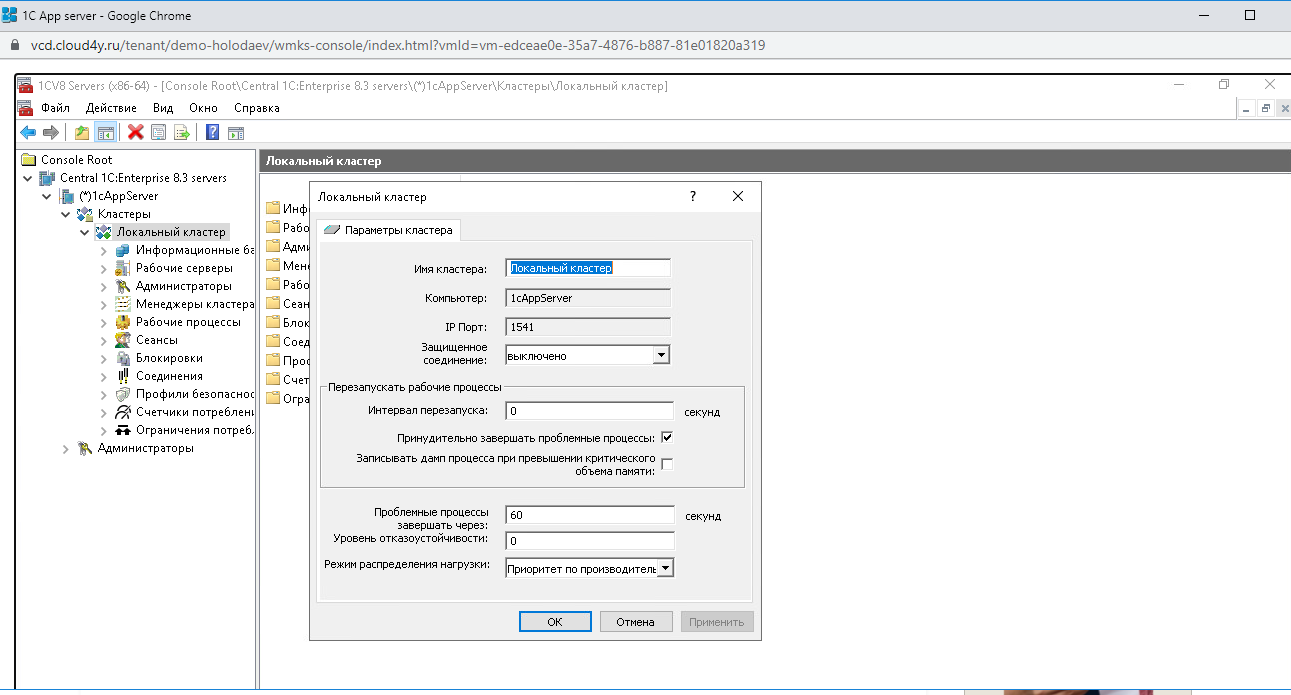This screenshot has width=1291, height=695.
Task: Click the IP Порт field showing 1541
Action: point(588,326)
